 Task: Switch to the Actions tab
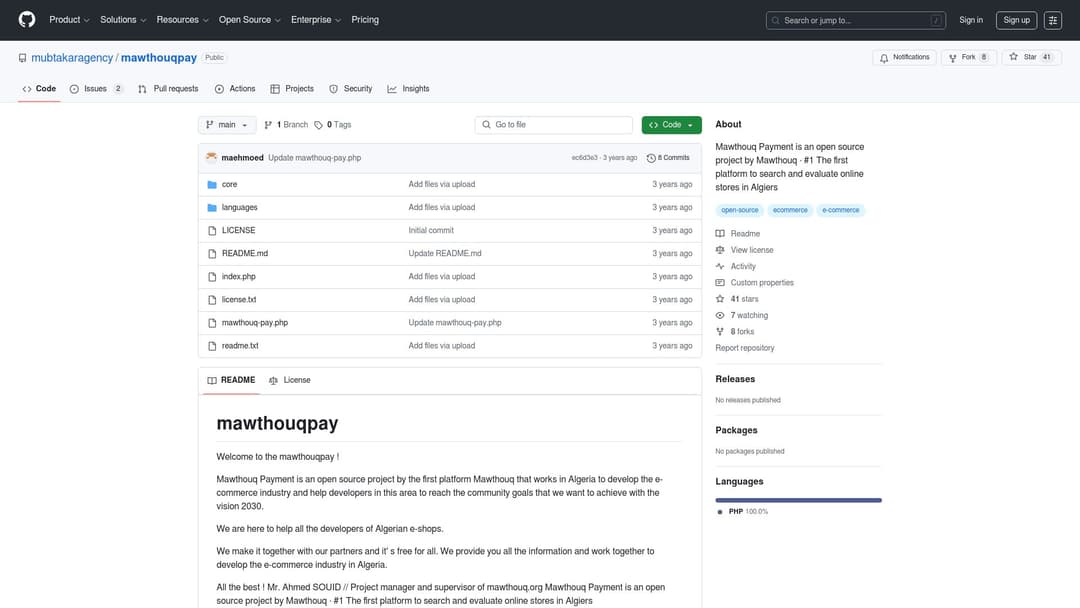[235, 89]
